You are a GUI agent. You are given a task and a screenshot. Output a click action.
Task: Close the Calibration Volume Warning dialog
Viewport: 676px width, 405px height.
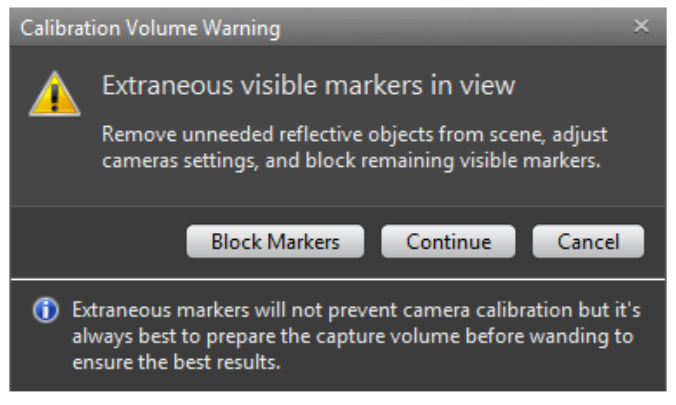tap(641, 27)
